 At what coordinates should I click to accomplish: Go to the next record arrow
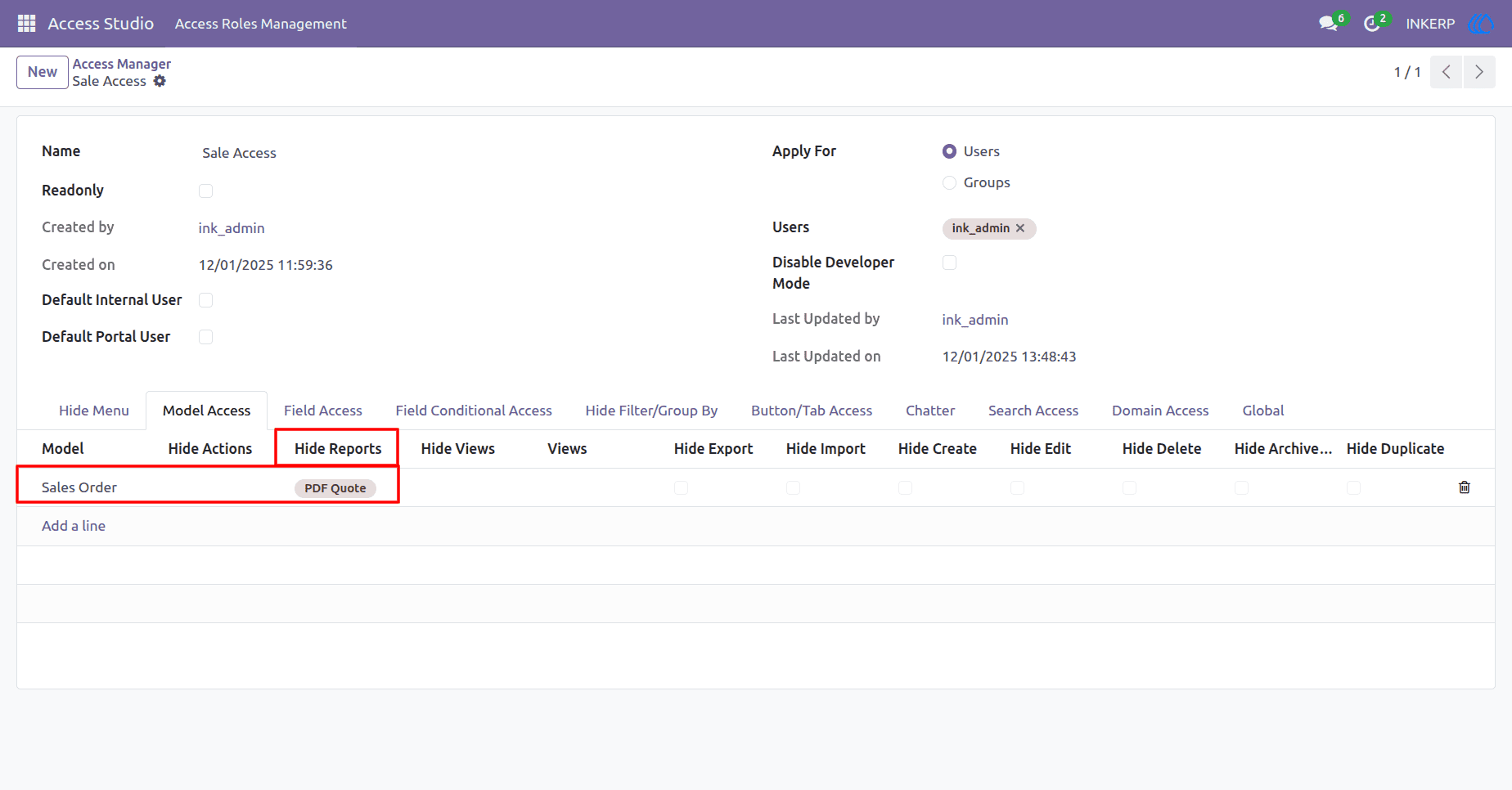point(1479,72)
